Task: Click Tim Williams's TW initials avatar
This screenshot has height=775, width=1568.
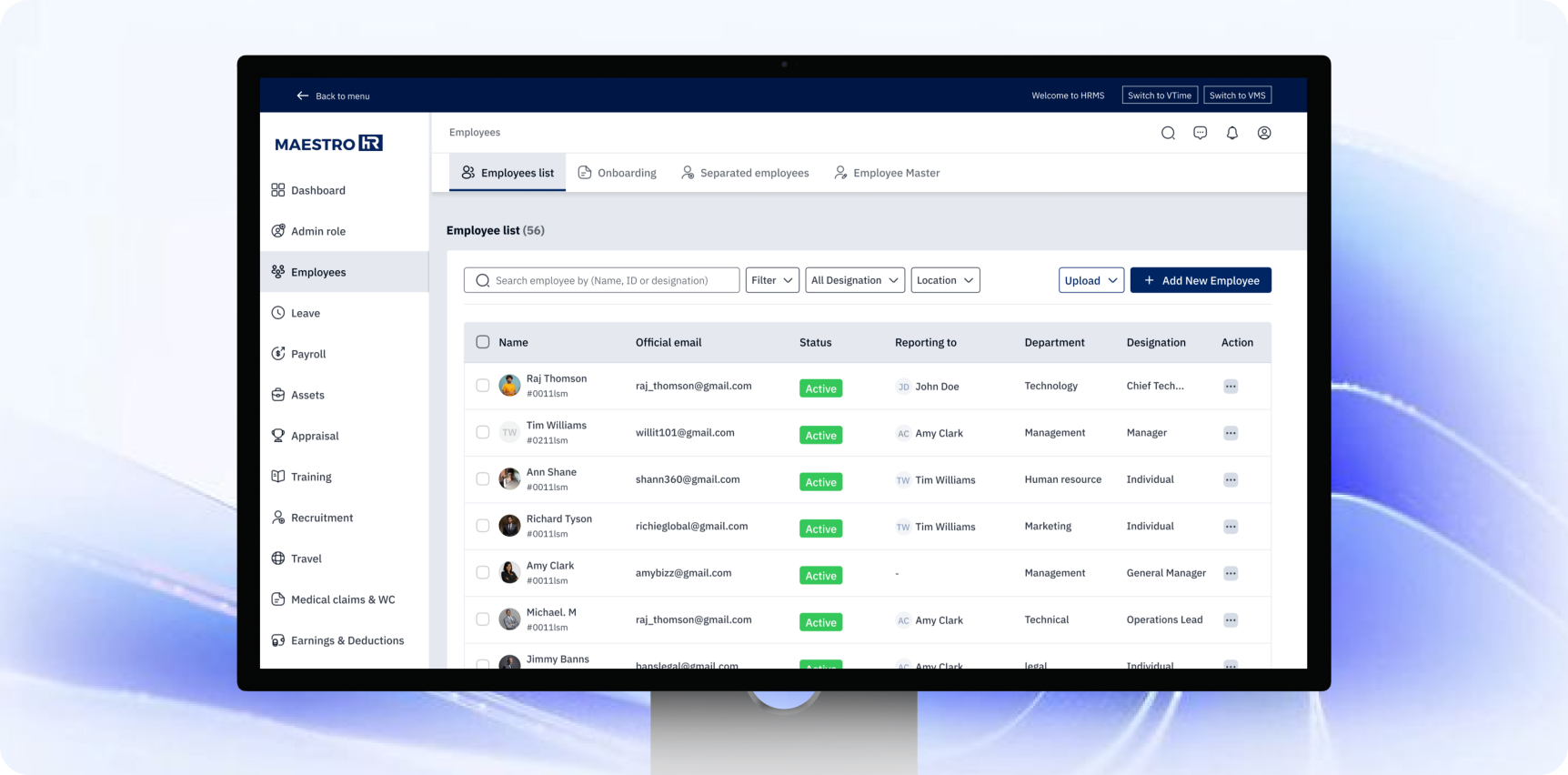Action: [x=509, y=433]
